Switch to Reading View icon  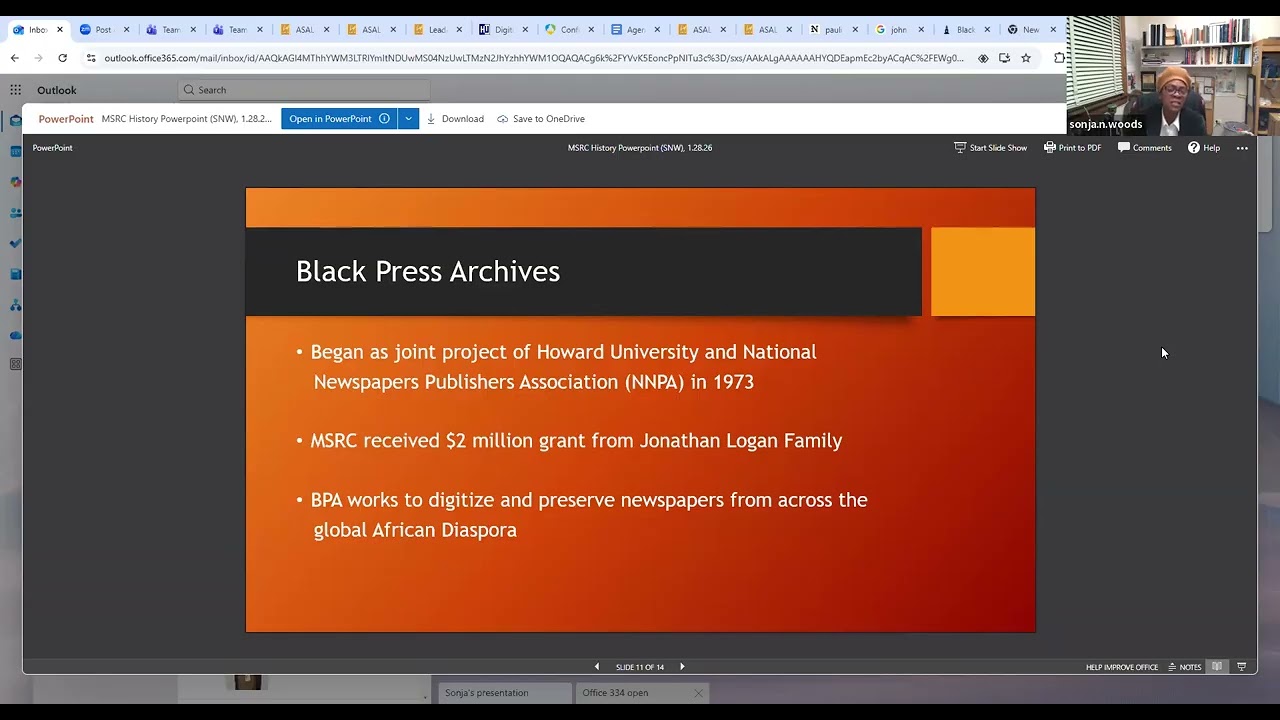coord(1217,667)
